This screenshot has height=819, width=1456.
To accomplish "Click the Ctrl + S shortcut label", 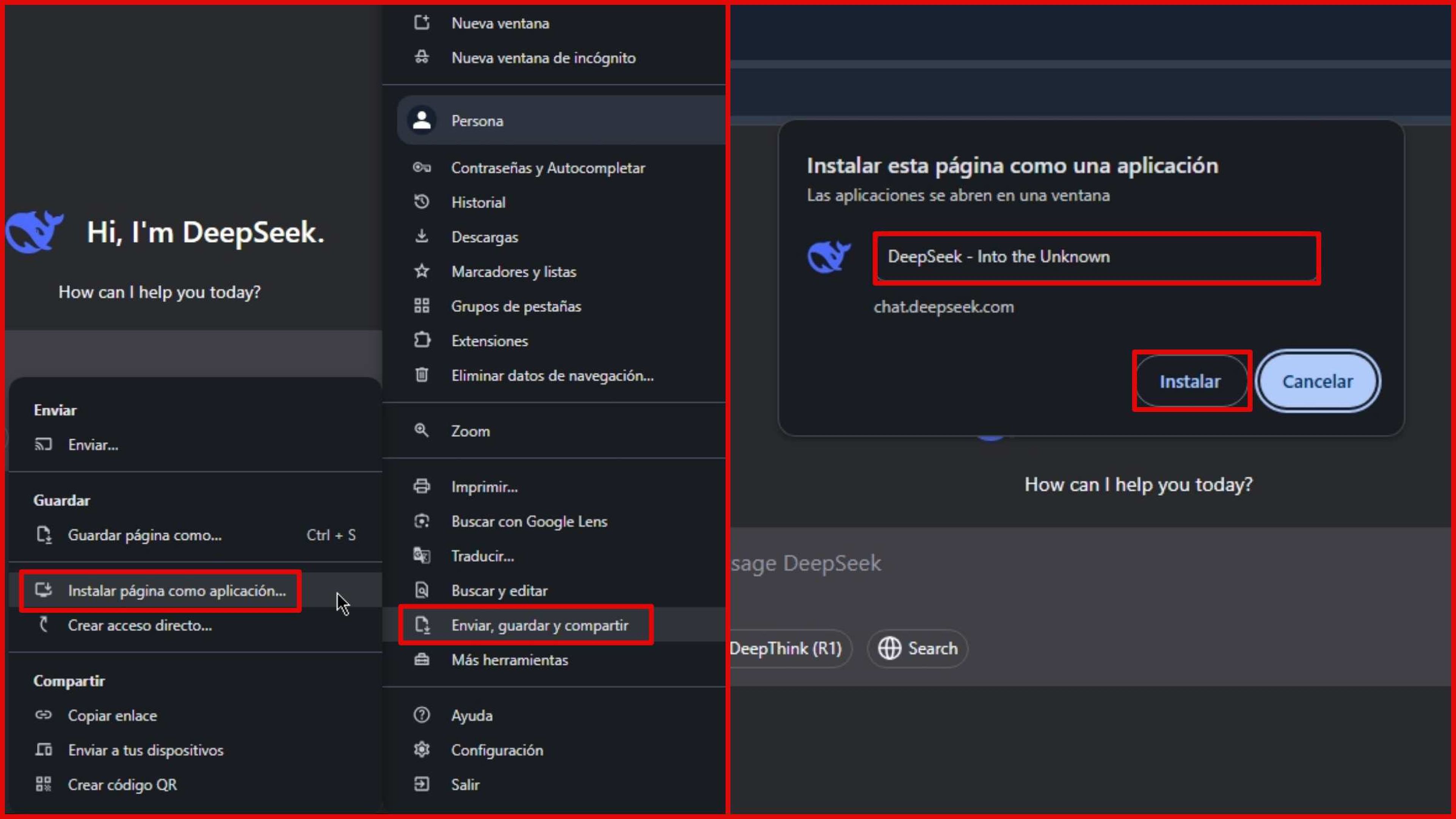I will [331, 535].
